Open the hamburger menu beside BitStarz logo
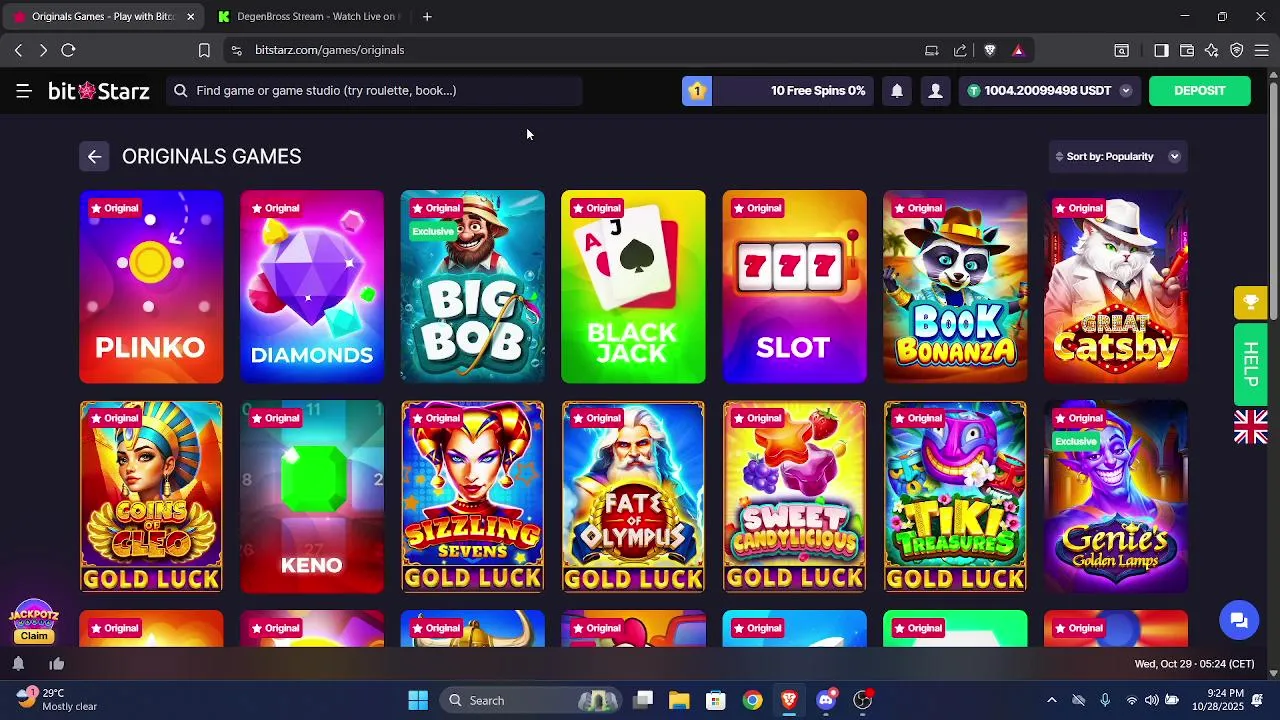This screenshot has height=720, width=1280. (x=23, y=91)
